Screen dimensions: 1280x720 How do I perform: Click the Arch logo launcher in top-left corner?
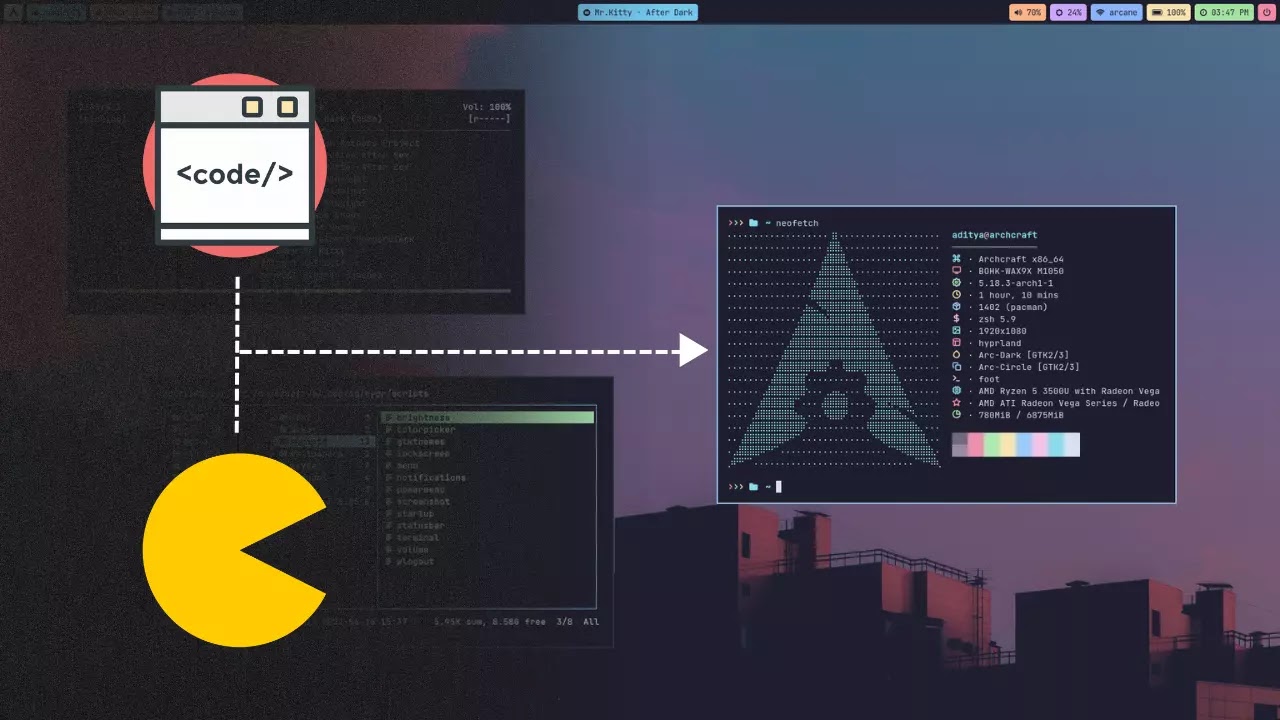[13, 13]
